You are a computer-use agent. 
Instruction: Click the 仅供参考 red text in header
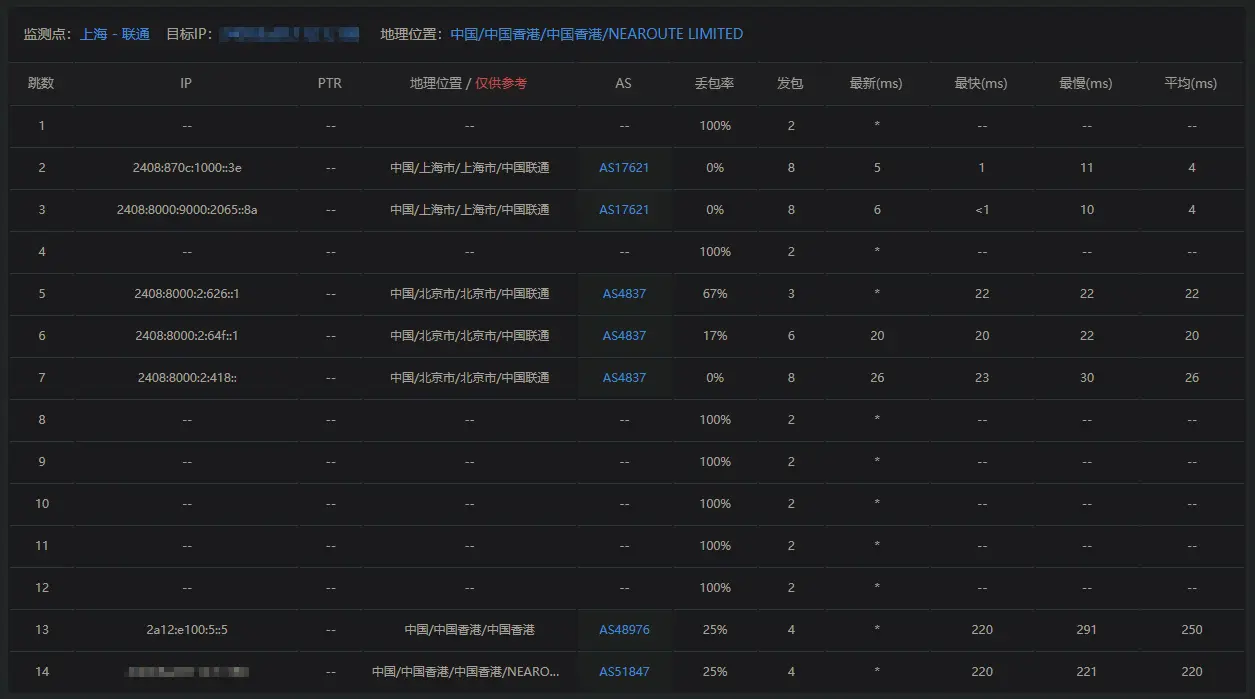click(x=501, y=84)
